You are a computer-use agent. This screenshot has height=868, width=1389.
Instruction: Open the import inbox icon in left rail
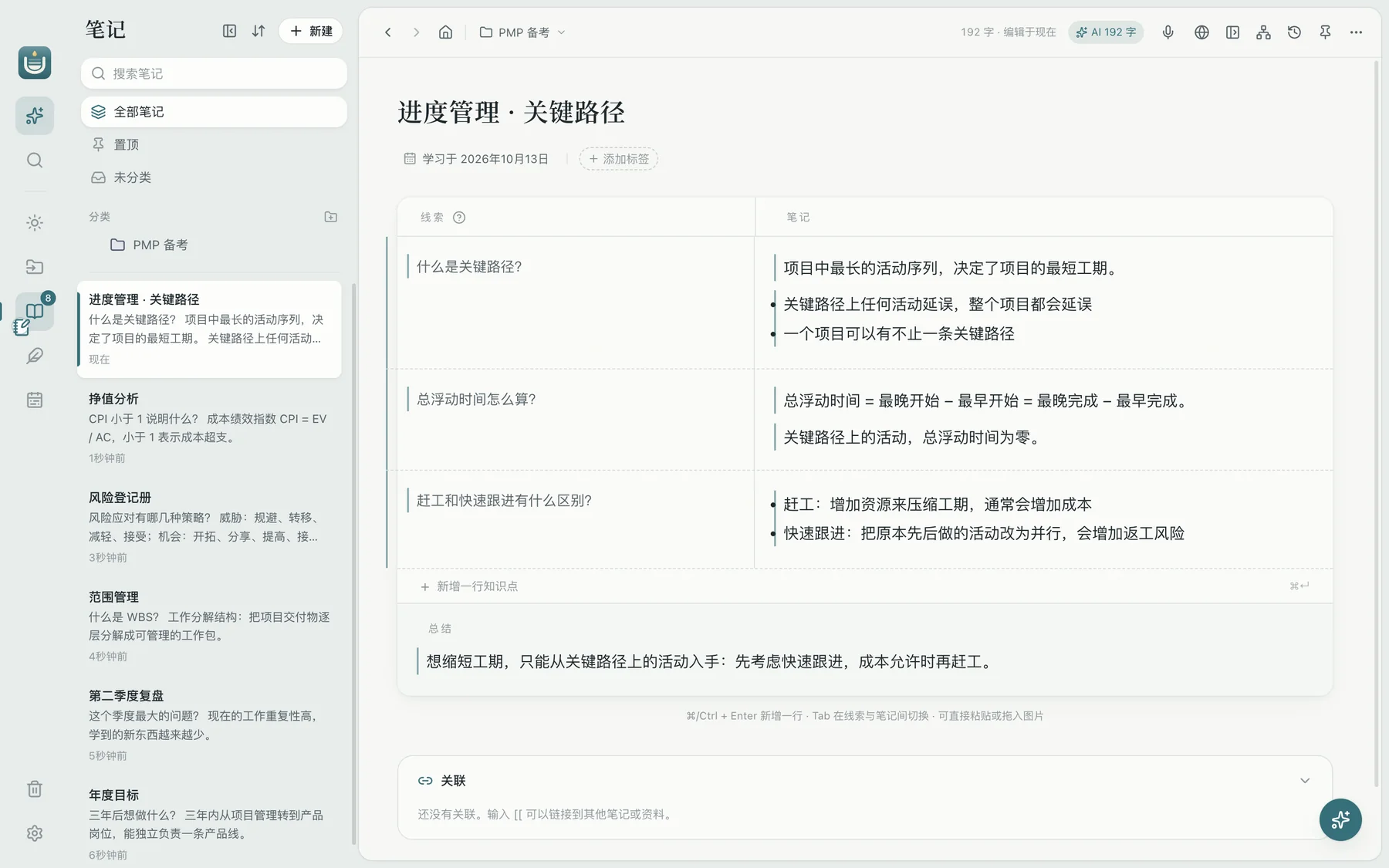pyautogui.click(x=35, y=267)
